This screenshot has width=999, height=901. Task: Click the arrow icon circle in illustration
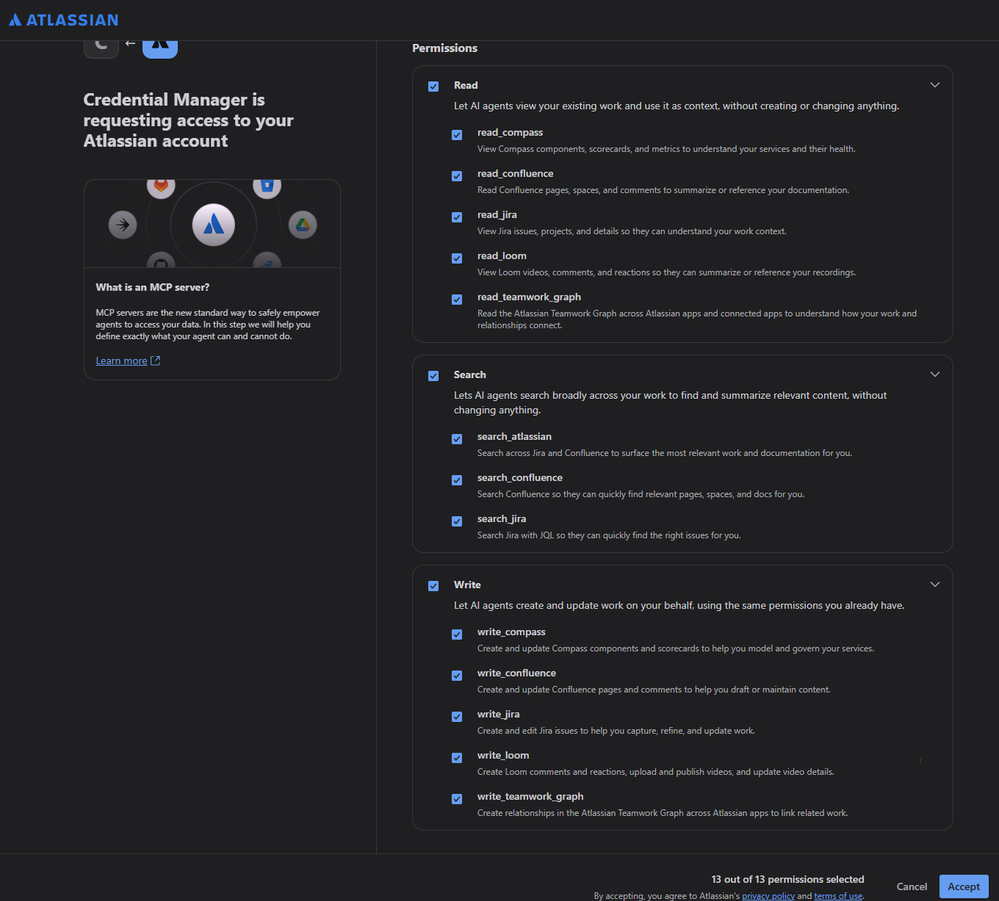122,224
